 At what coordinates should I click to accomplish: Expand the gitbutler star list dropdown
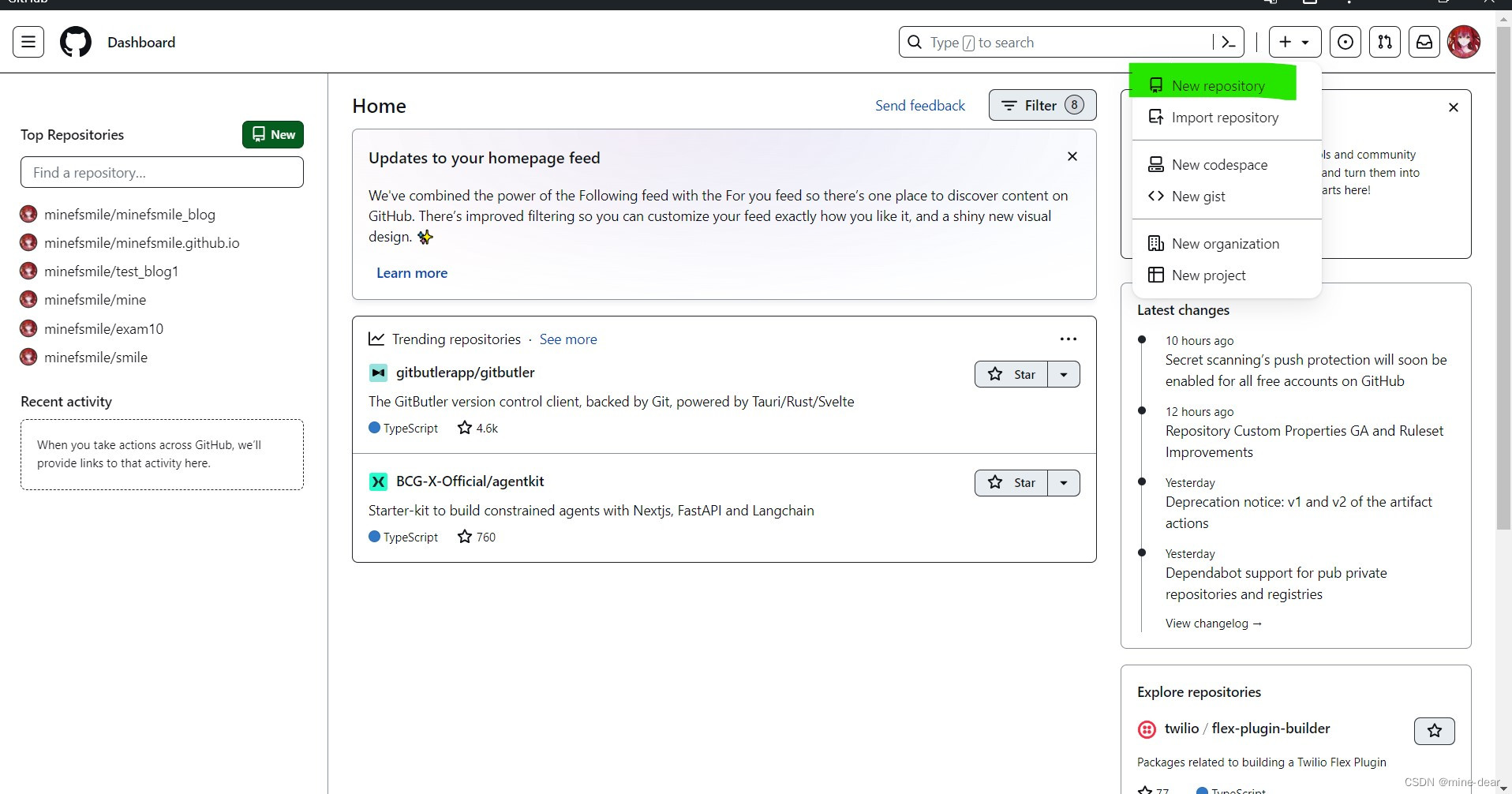pyautogui.click(x=1064, y=374)
